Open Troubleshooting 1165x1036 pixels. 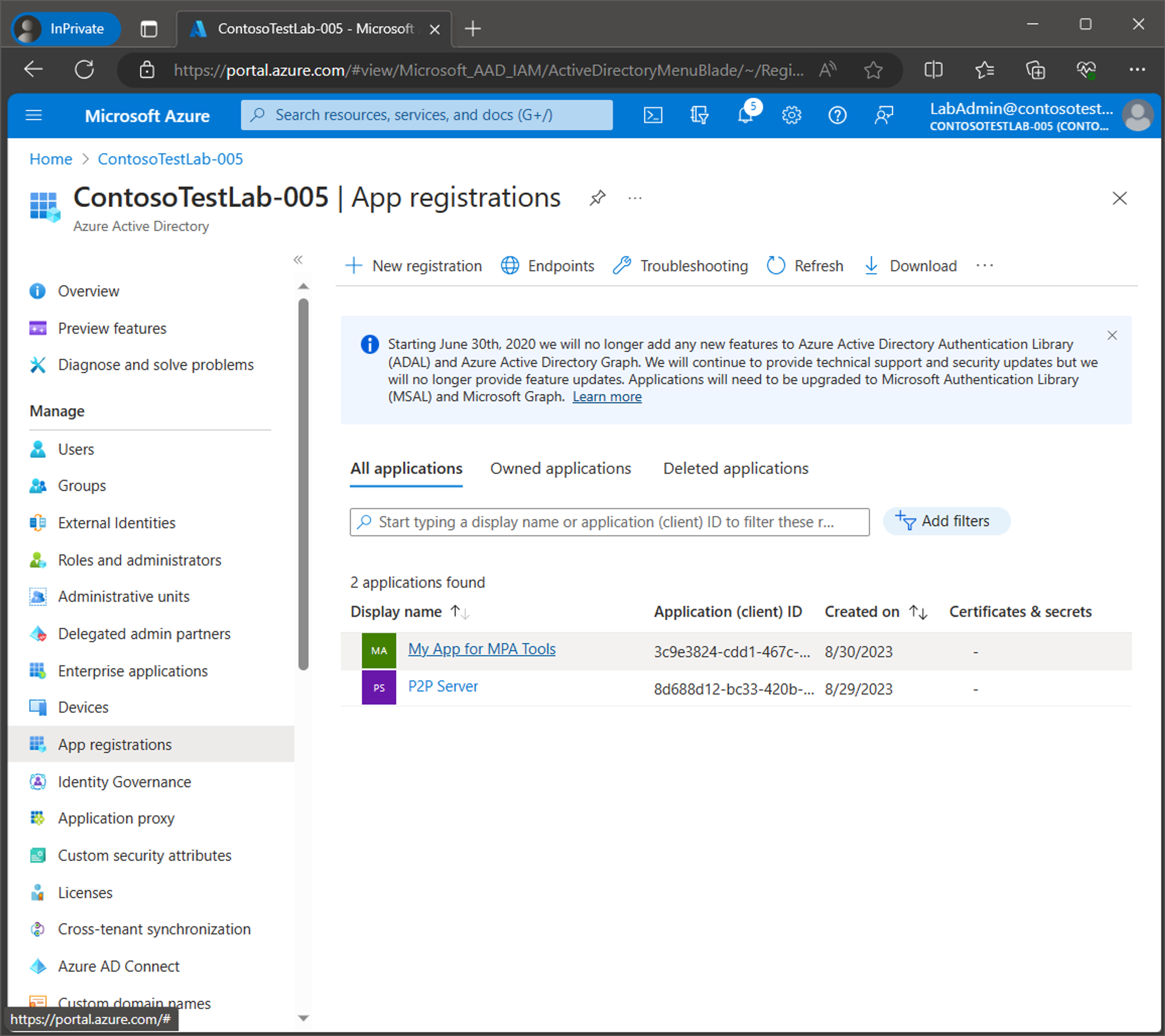pyautogui.click(x=680, y=265)
